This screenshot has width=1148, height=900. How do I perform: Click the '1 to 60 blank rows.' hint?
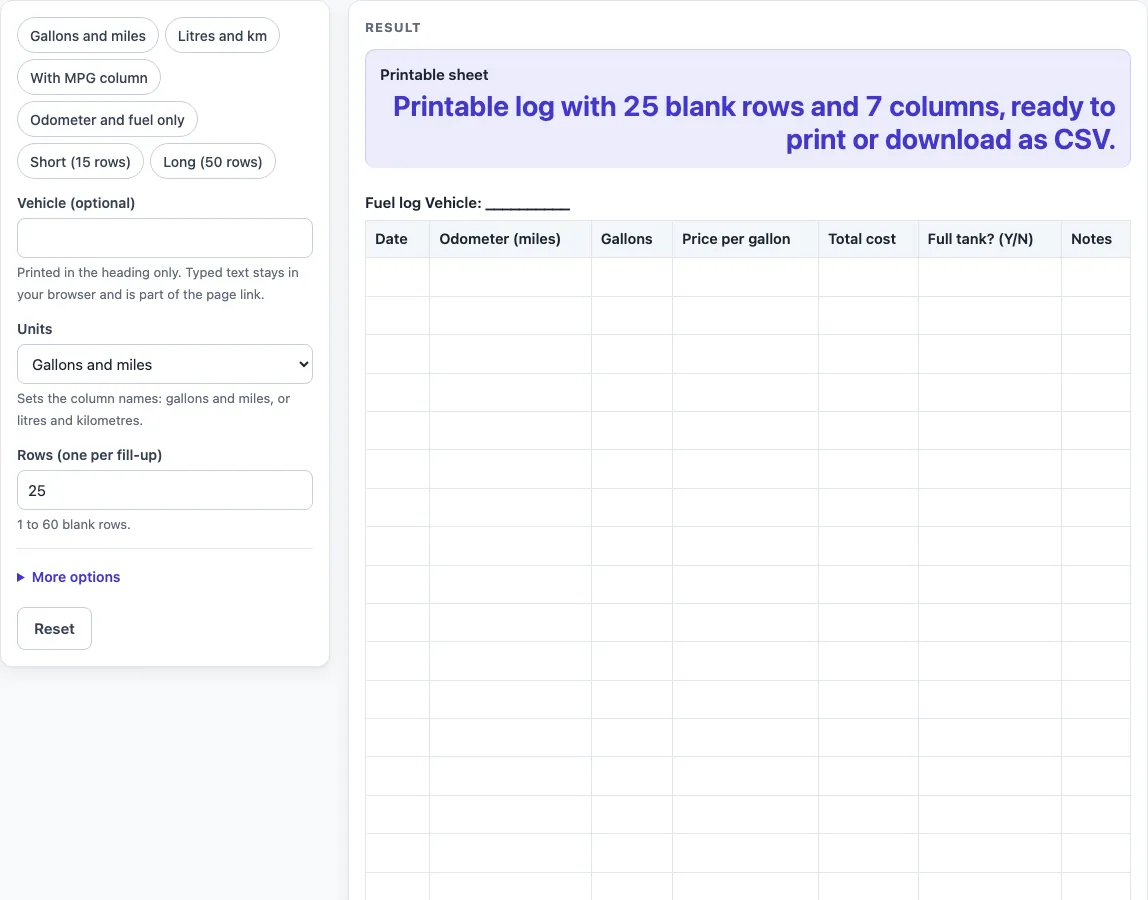click(x=74, y=524)
